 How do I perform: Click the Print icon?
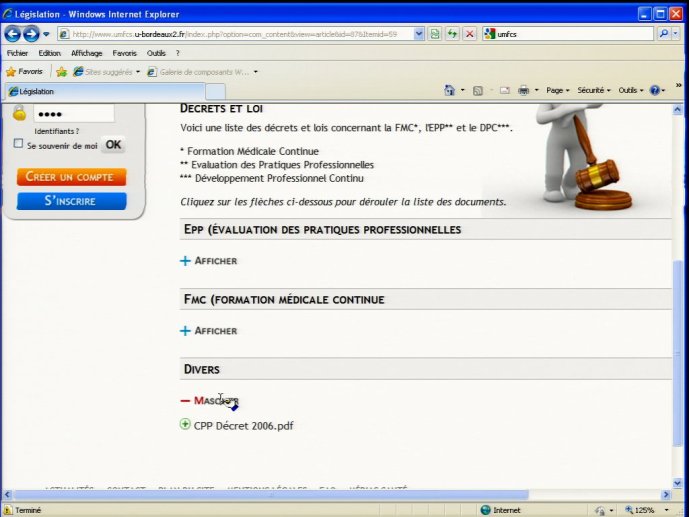tap(523, 90)
